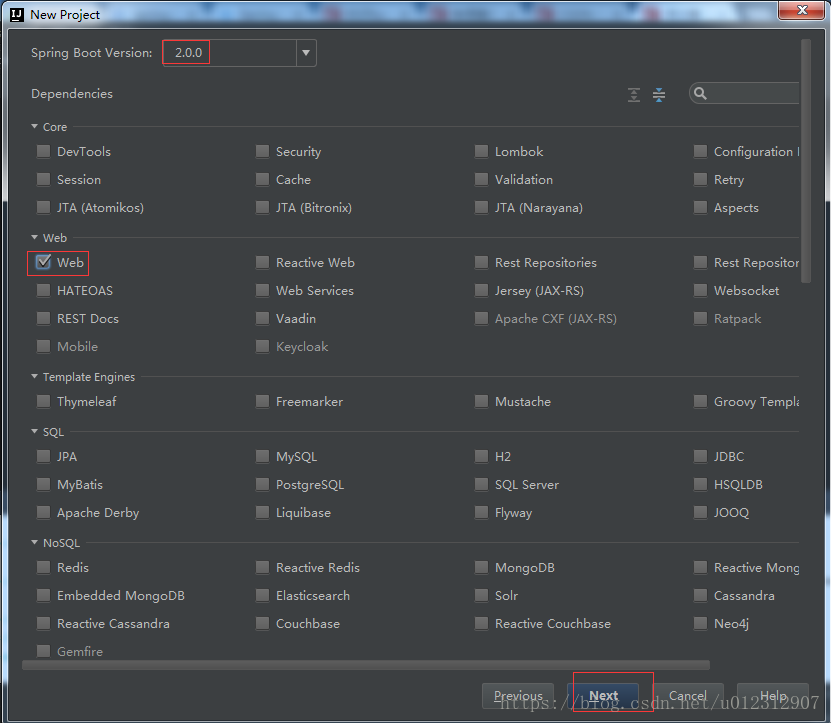
Task: Click the dependency search field
Action: 744,94
